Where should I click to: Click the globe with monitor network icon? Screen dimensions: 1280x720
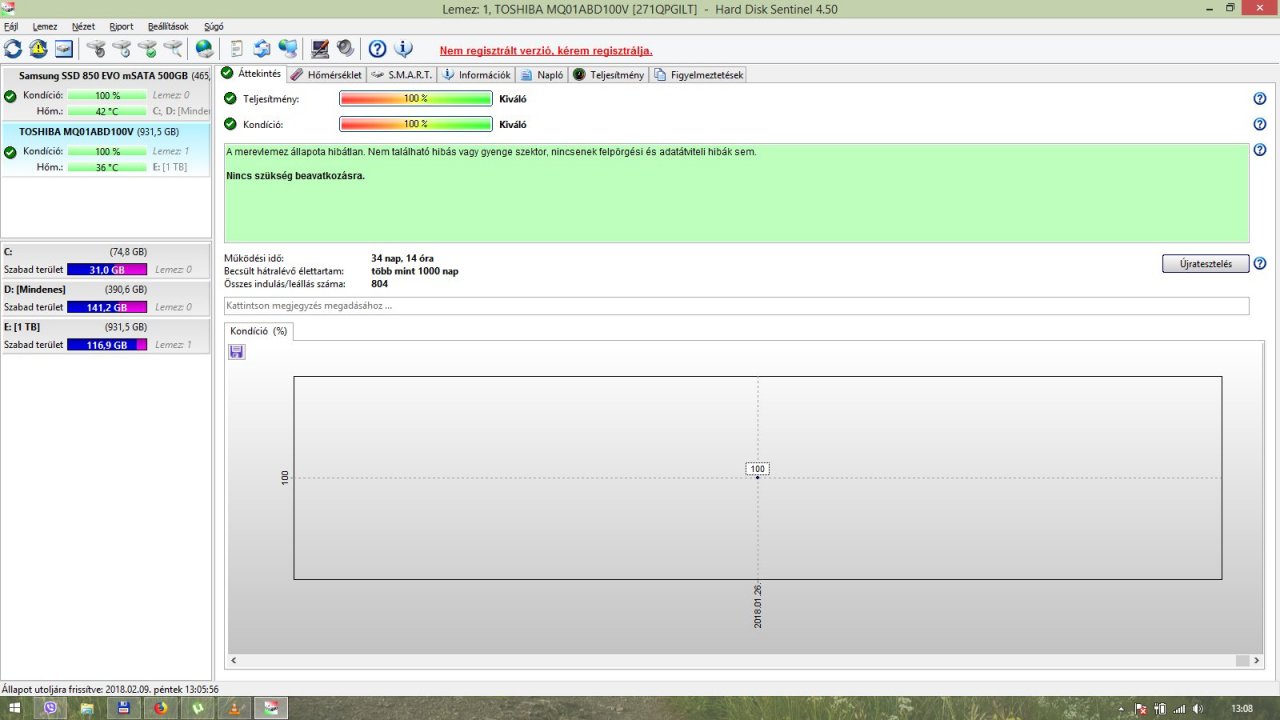click(288, 48)
